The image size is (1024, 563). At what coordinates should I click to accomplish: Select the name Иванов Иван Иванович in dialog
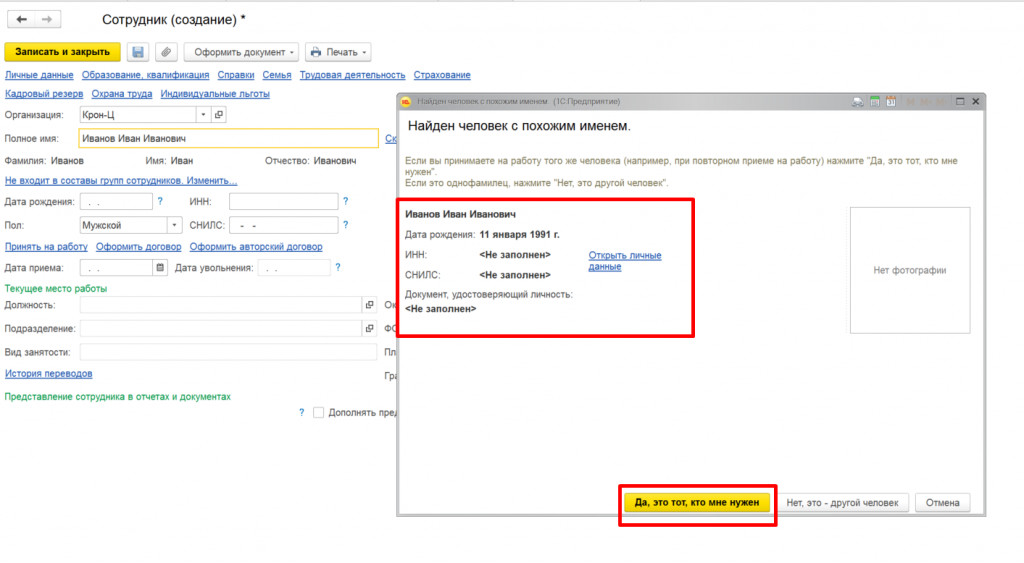click(460, 214)
